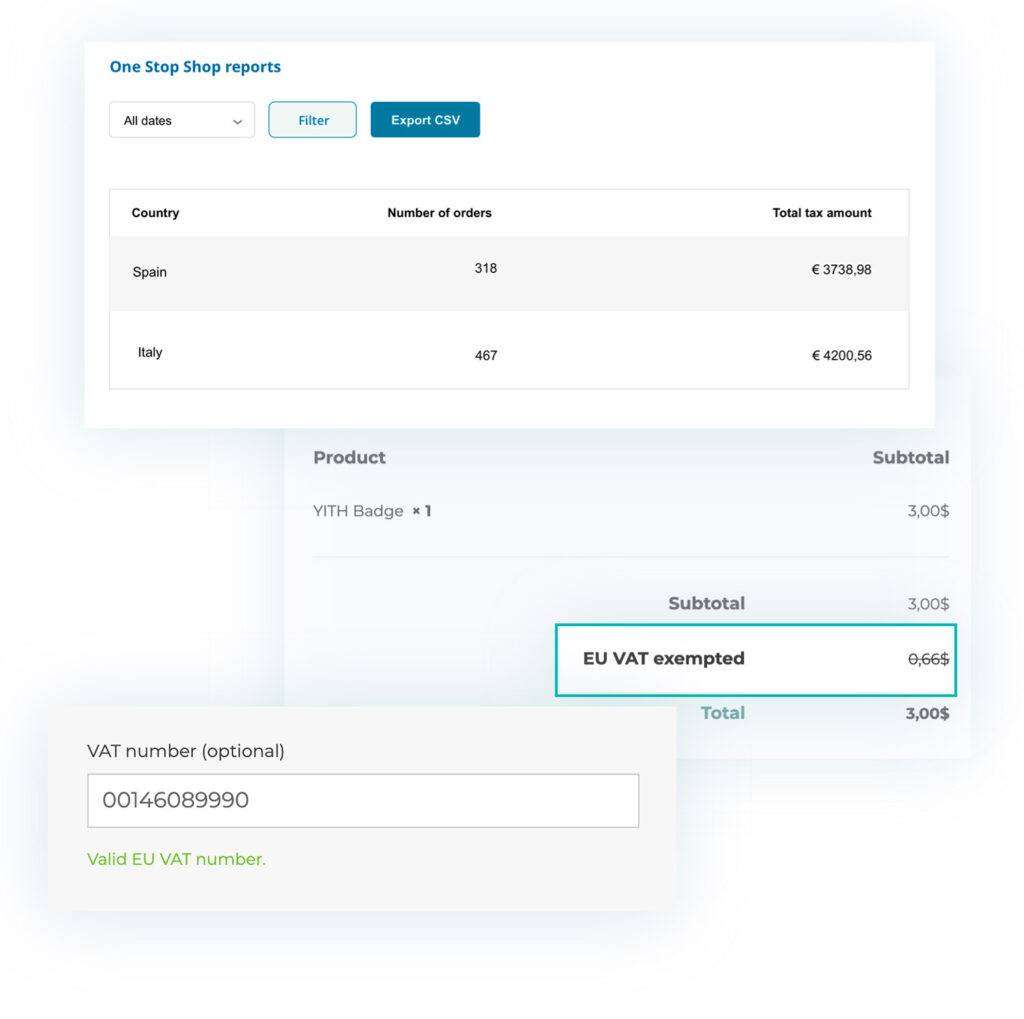This screenshot has height=1019, width=1024.
Task: Sort by the Country column header
Action: 155,212
